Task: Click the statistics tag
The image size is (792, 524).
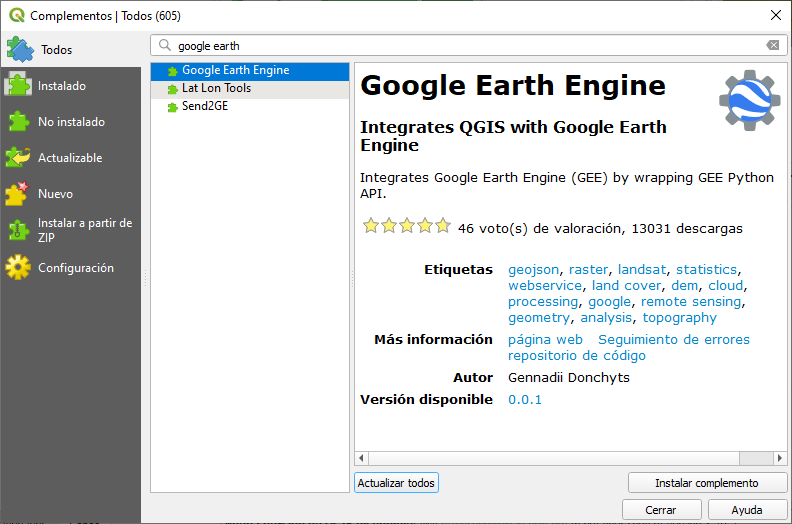Action: pos(706,270)
